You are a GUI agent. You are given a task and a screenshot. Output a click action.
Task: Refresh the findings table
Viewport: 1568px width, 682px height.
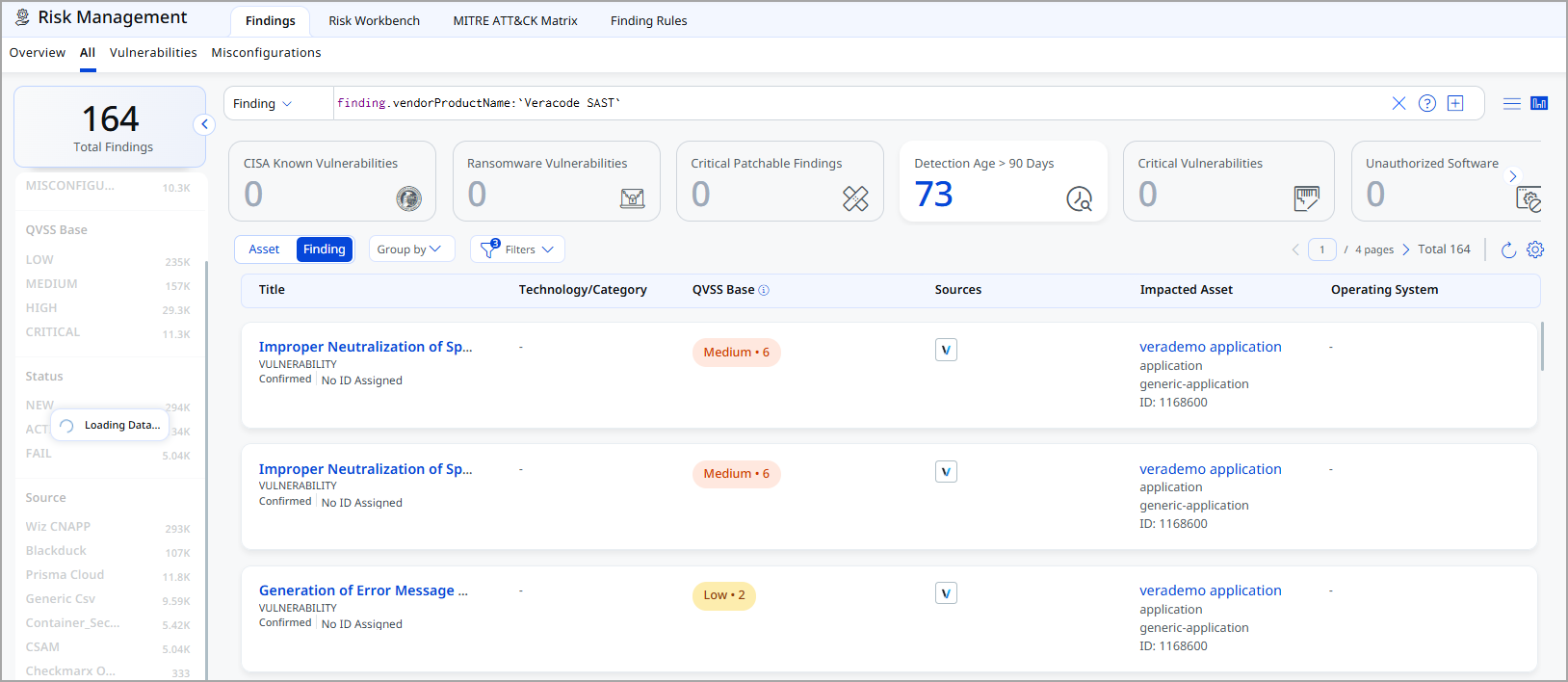pos(1508,249)
